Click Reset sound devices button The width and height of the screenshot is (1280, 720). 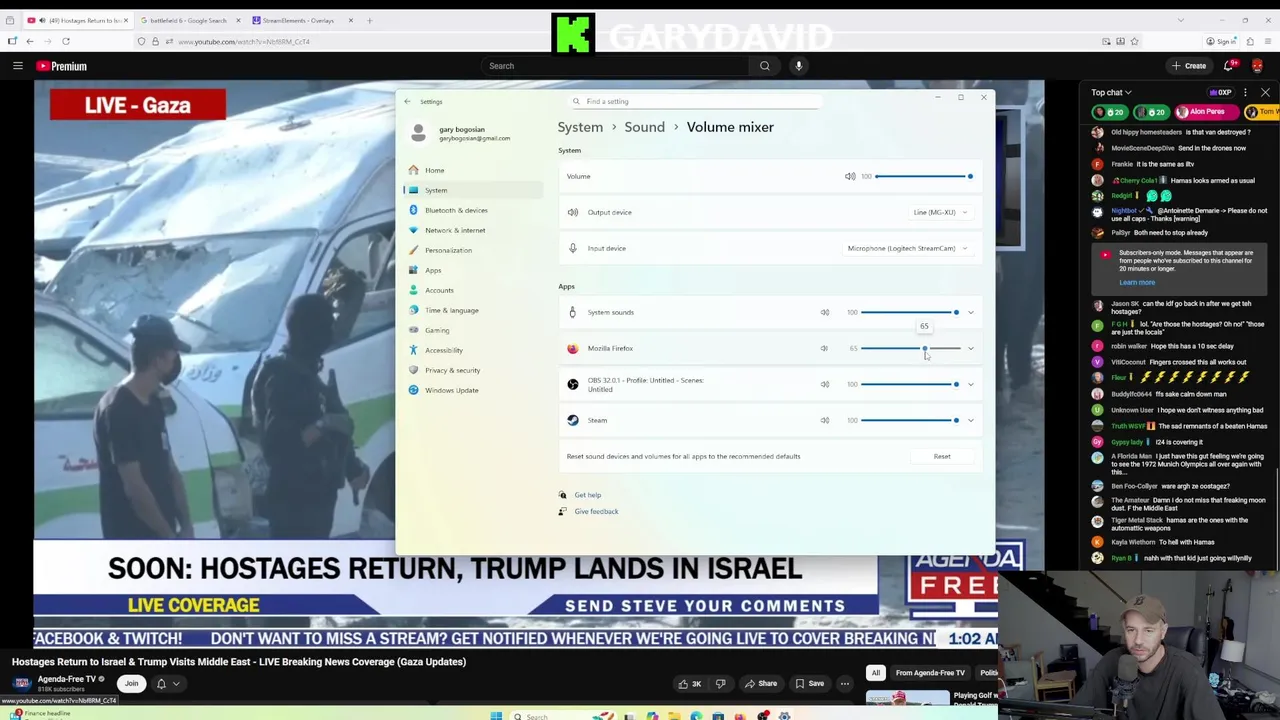[x=942, y=456]
